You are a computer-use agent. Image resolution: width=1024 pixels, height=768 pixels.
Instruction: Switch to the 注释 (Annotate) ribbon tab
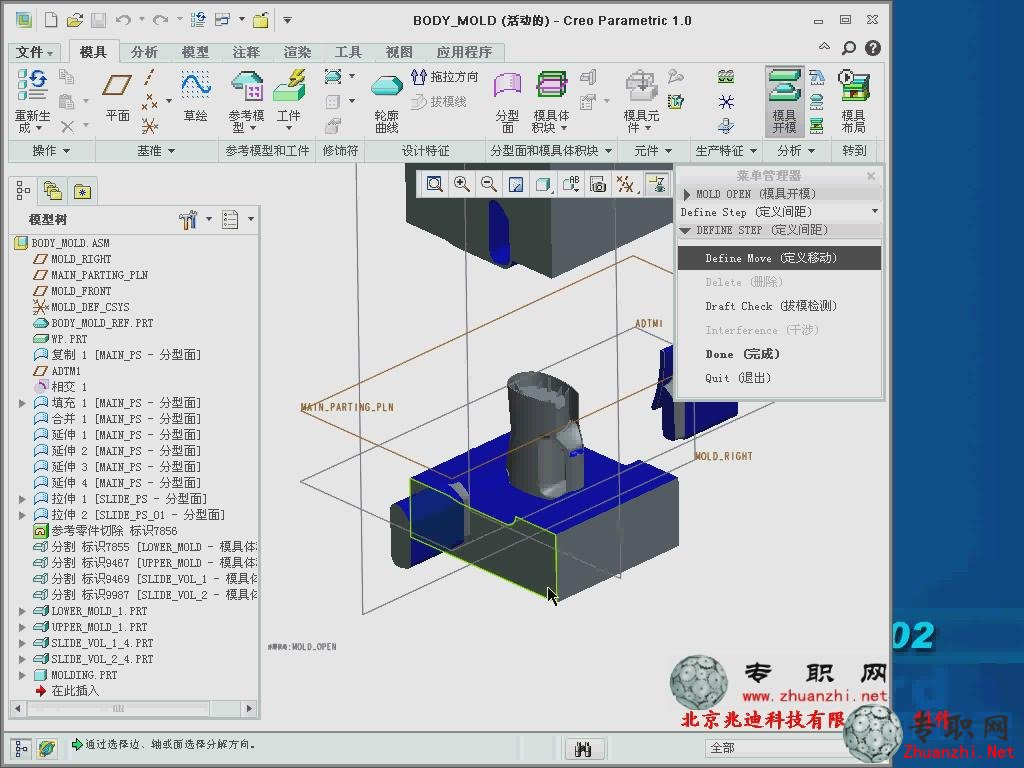point(246,52)
